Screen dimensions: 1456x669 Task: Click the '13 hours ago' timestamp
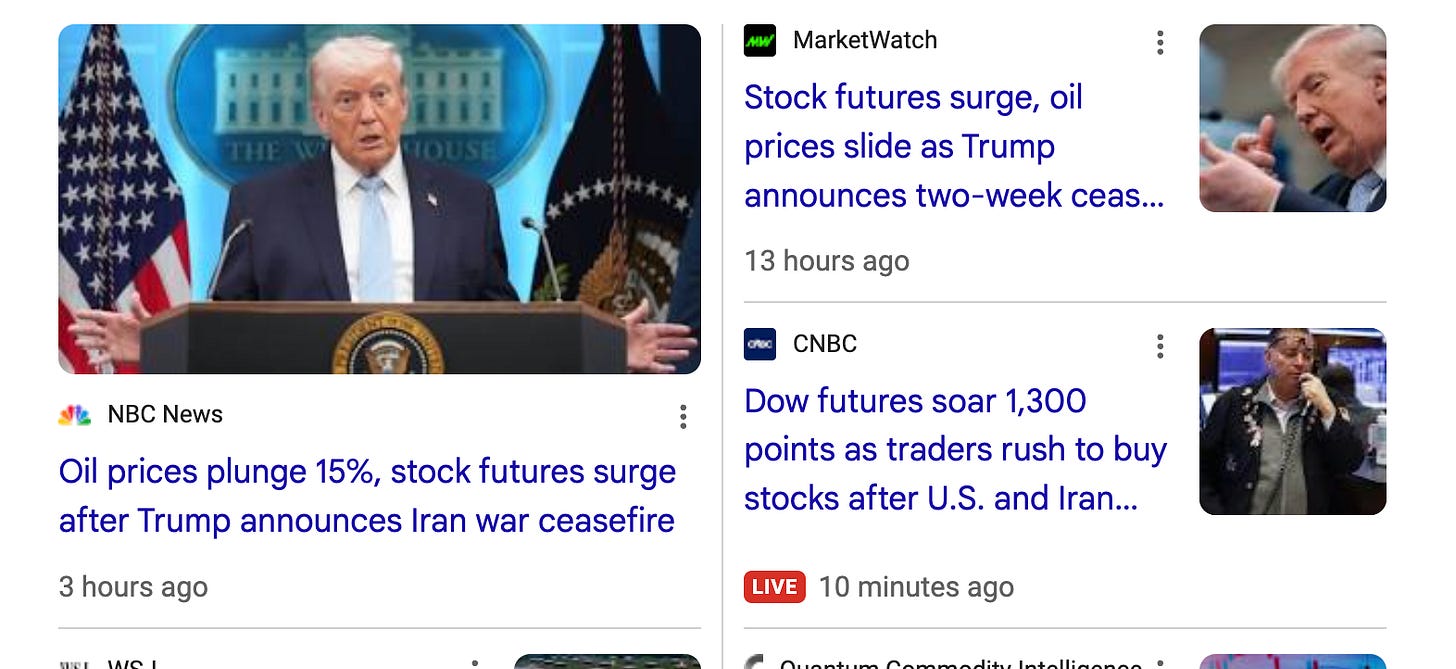[827, 261]
